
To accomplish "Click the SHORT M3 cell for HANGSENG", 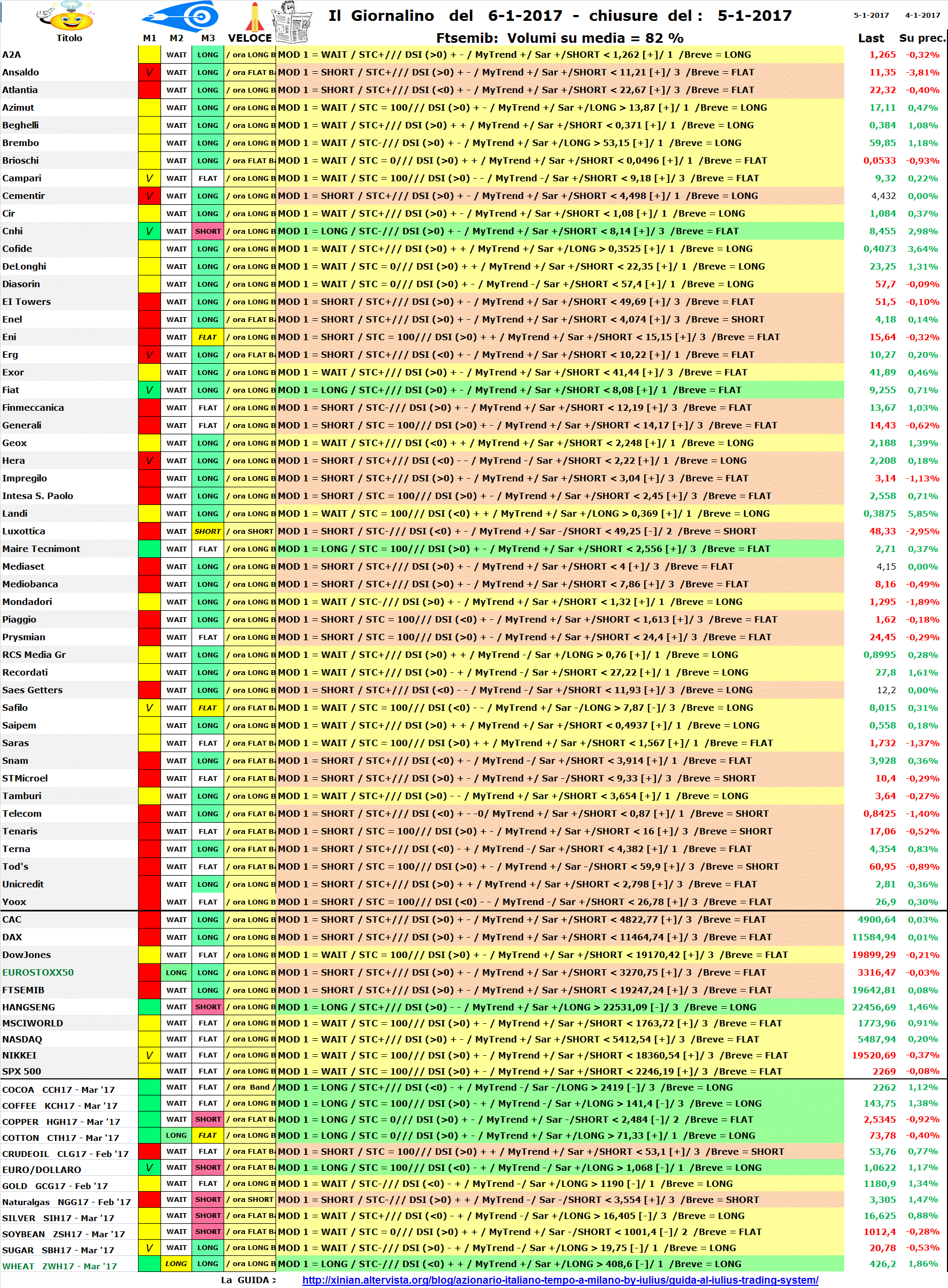I will (x=208, y=1007).
